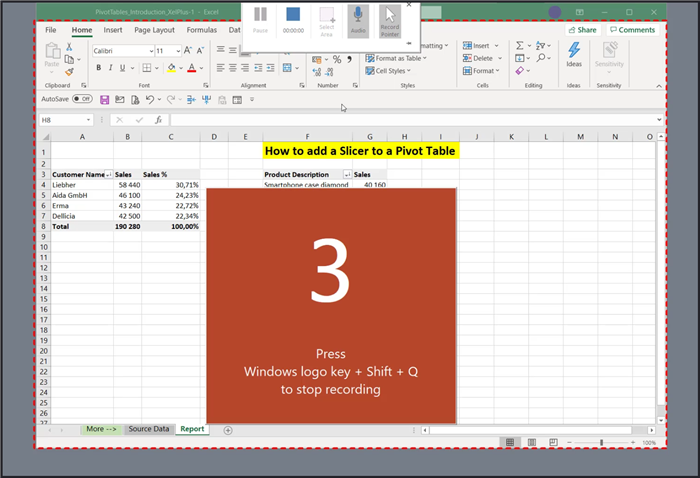Click the Italic formatting icon
The height and width of the screenshot is (478, 700).
point(112,68)
